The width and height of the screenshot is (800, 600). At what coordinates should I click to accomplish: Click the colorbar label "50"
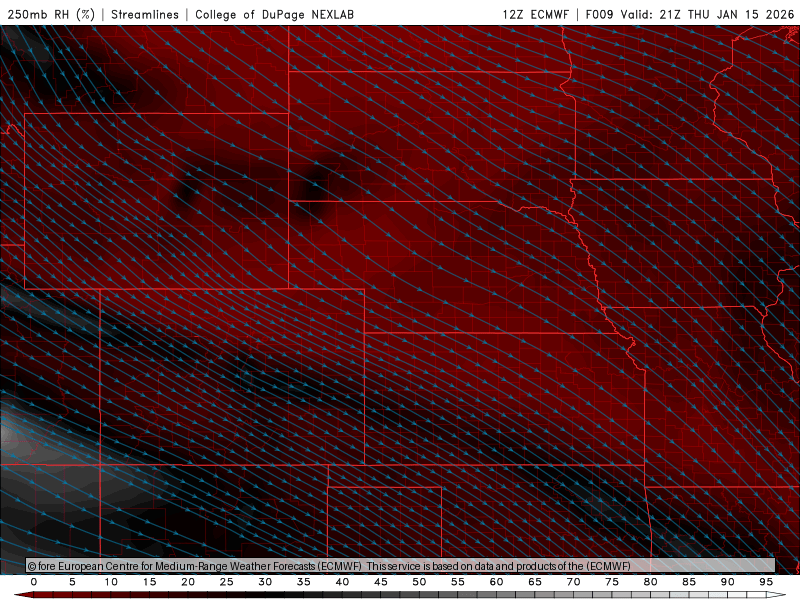pos(419,582)
